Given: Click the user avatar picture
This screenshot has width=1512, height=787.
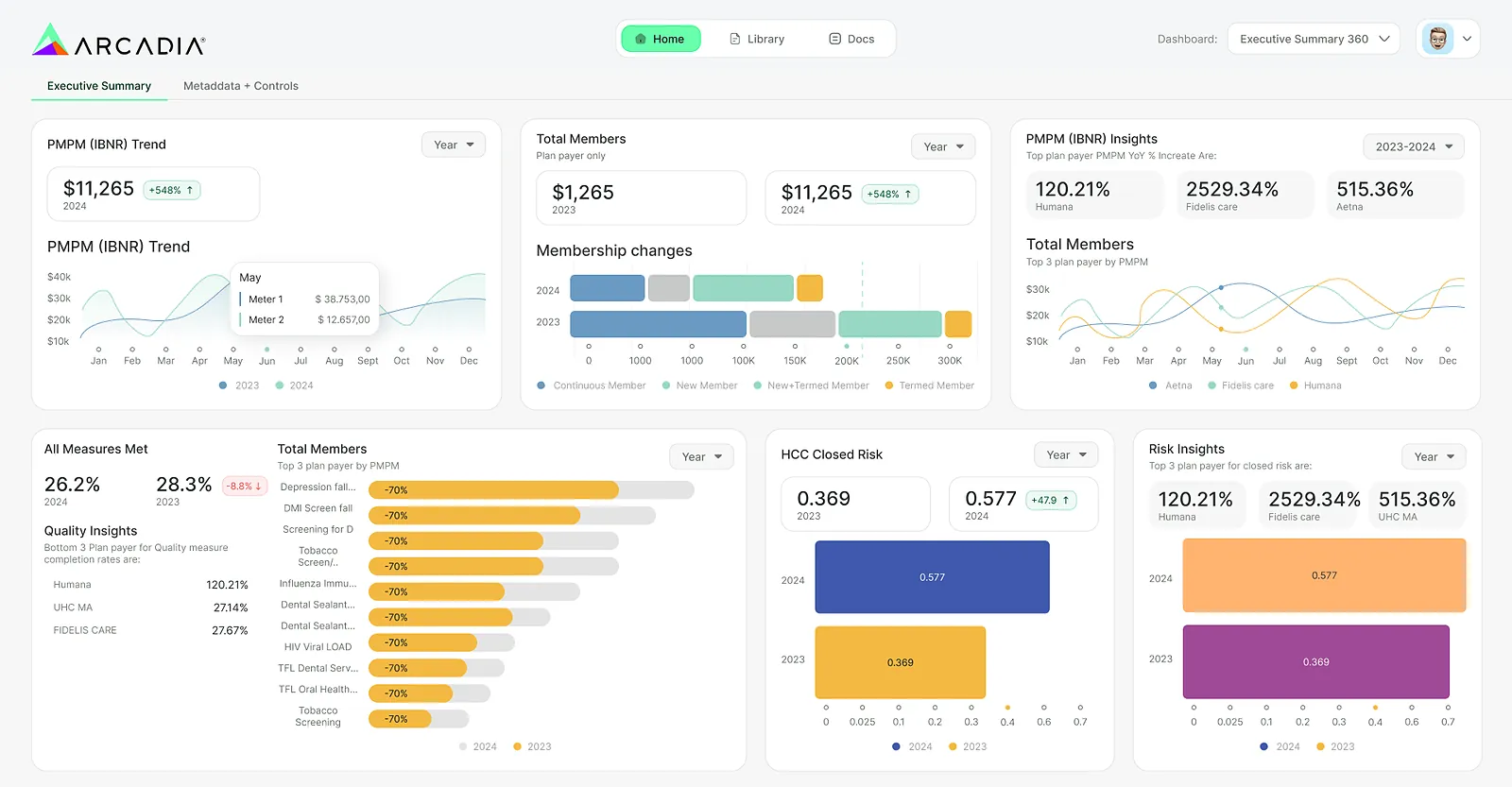Looking at the screenshot, I should [x=1437, y=39].
